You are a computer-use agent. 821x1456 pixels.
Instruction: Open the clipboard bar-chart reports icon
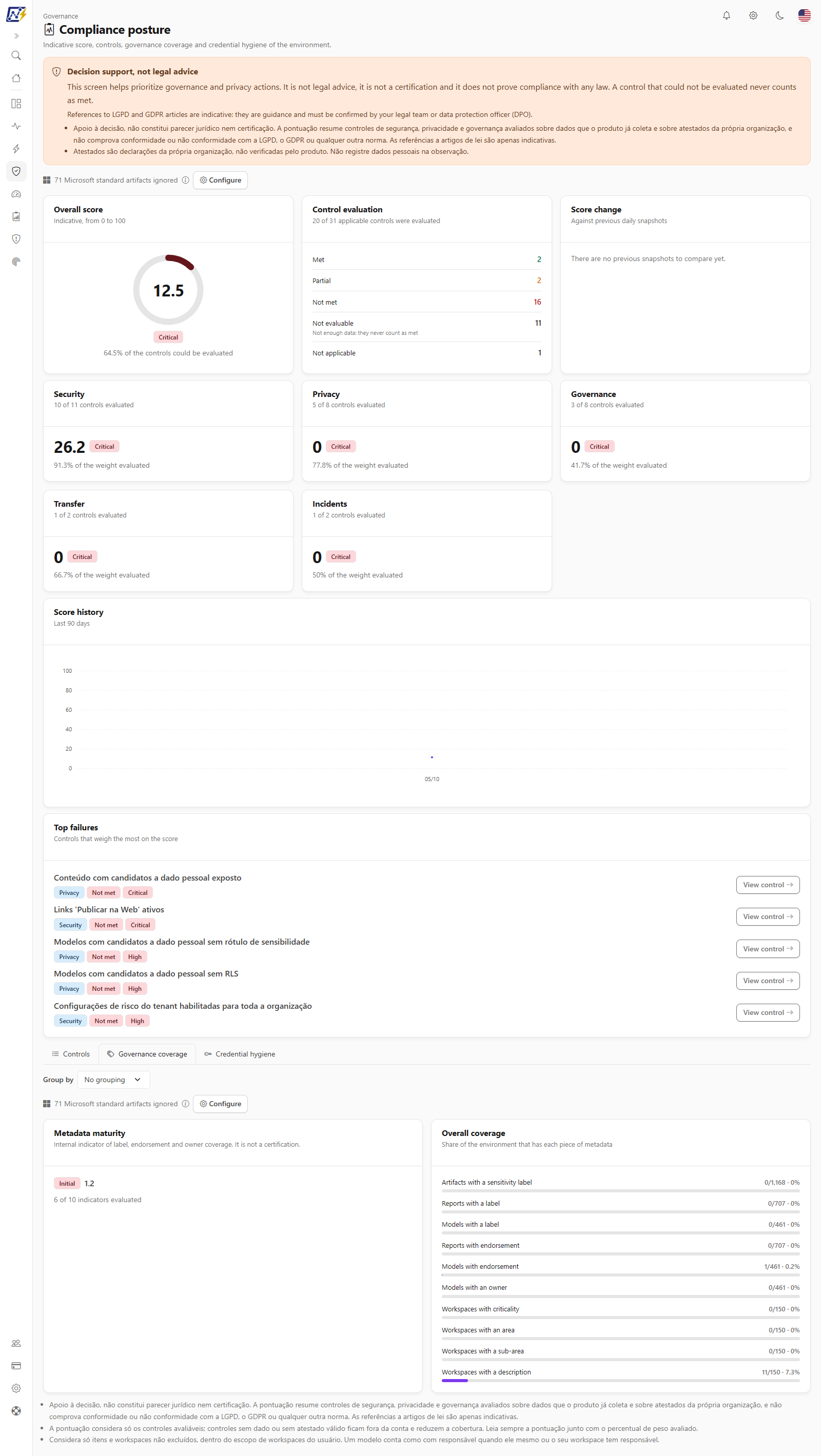click(x=16, y=216)
